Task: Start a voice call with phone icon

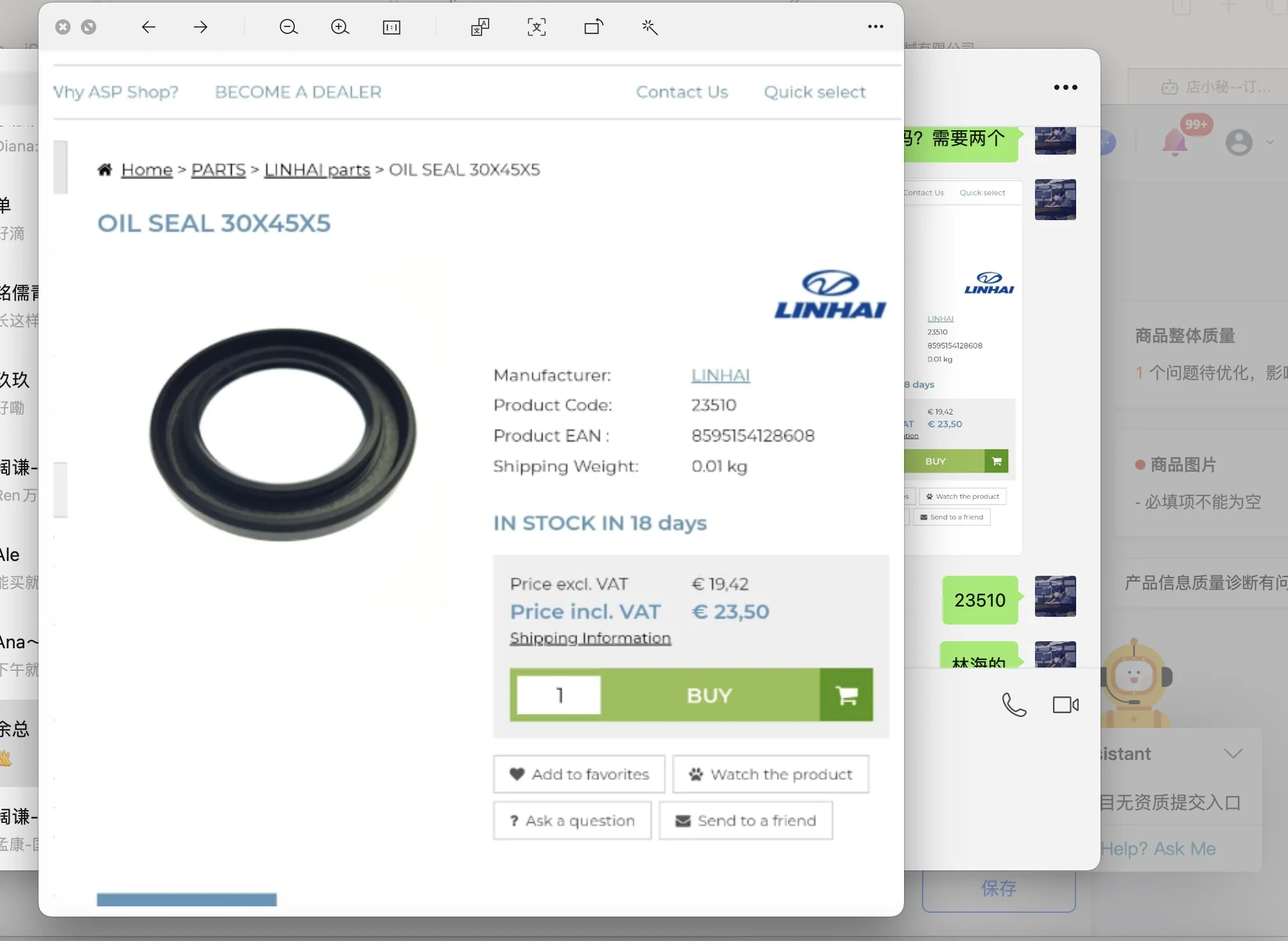Action: coord(1014,705)
